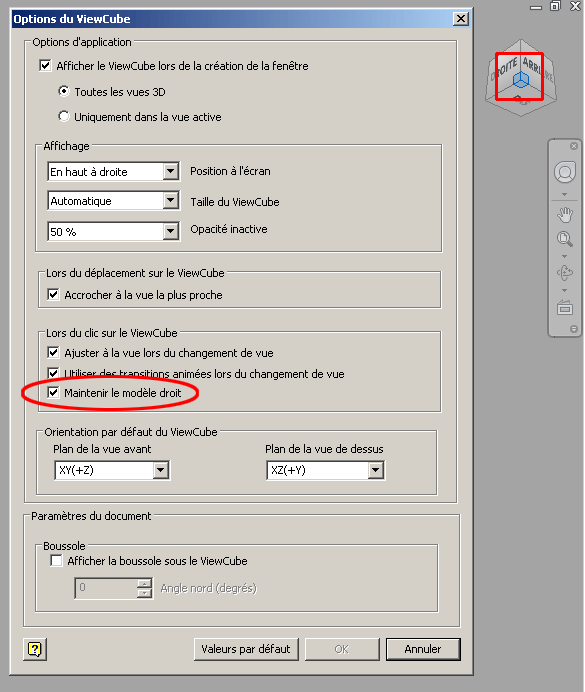Click the 'Position à l'écran' label
Viewport: 585px width, 692px height.
(x=230, y=171)
